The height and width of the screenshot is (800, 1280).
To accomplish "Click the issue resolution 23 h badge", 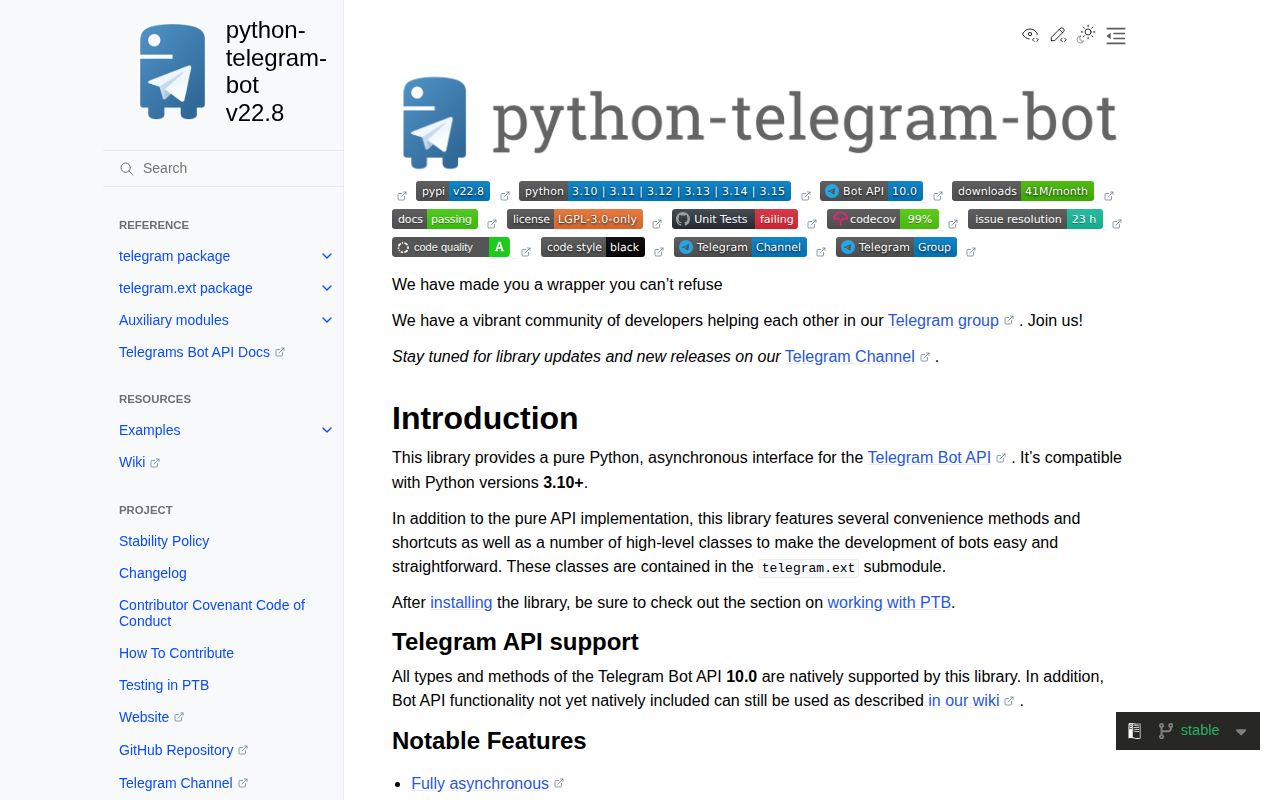I will pos(1035,219).
